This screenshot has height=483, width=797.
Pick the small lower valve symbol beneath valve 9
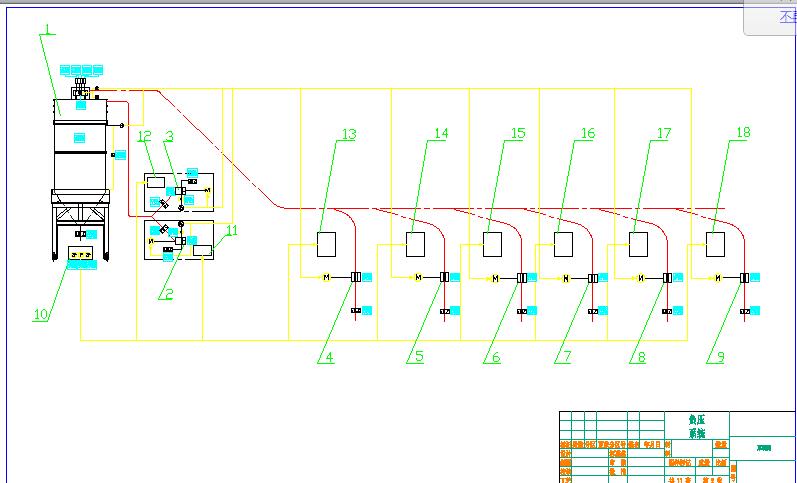pos(745,311)
